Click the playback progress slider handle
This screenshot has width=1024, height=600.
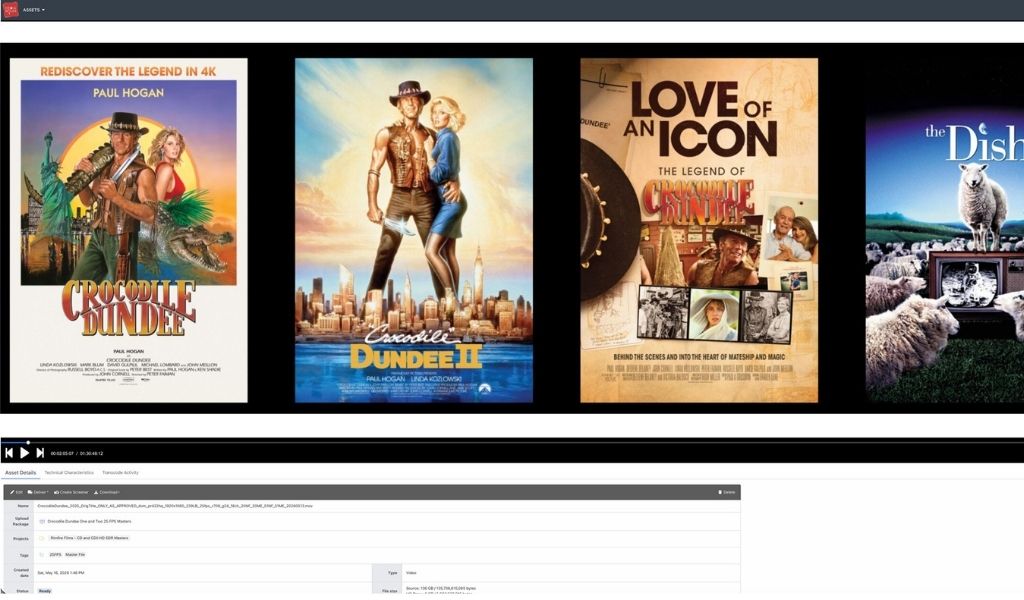(x=28, y=442)
